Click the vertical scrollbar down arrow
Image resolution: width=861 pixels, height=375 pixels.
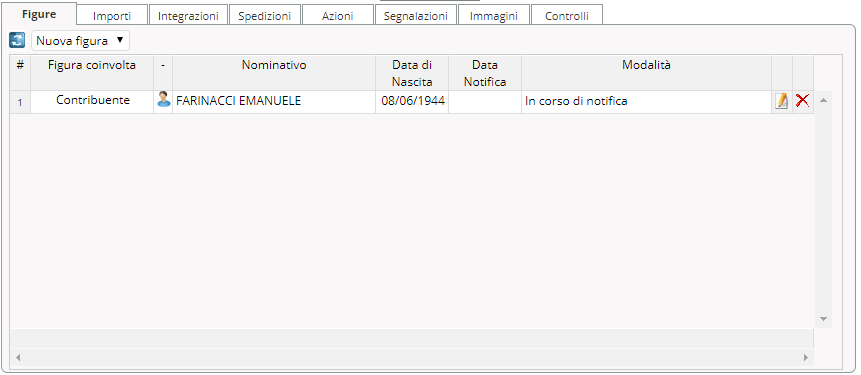823,318
